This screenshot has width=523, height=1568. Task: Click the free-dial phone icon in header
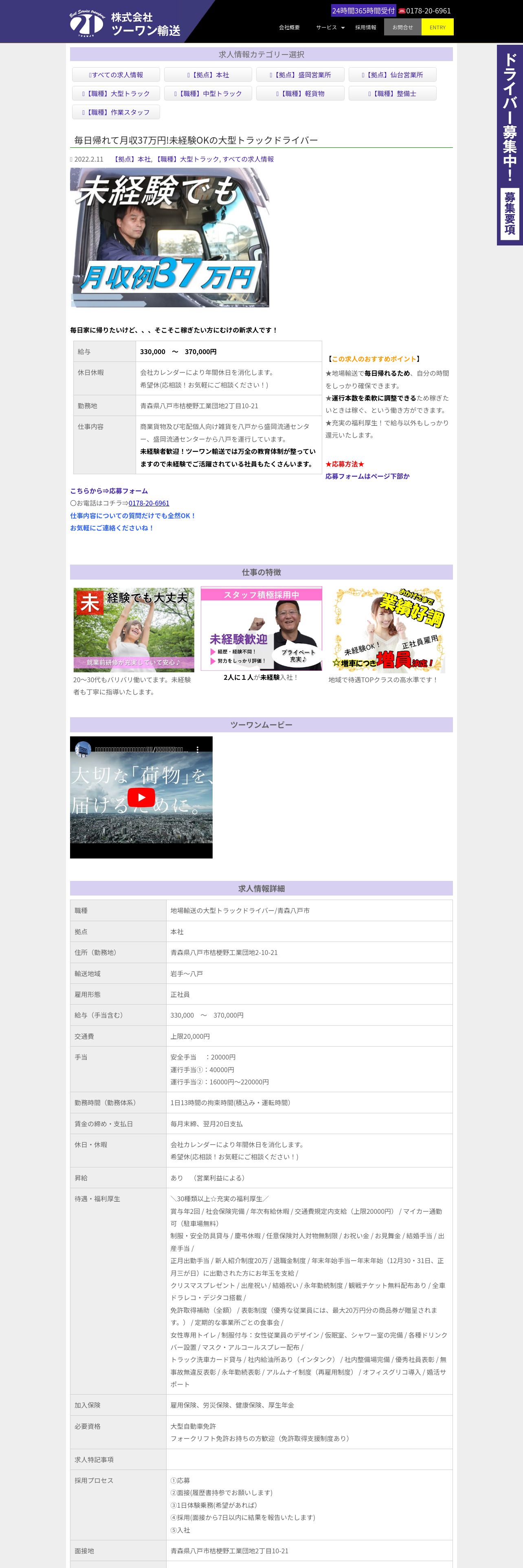pos(402,11)
